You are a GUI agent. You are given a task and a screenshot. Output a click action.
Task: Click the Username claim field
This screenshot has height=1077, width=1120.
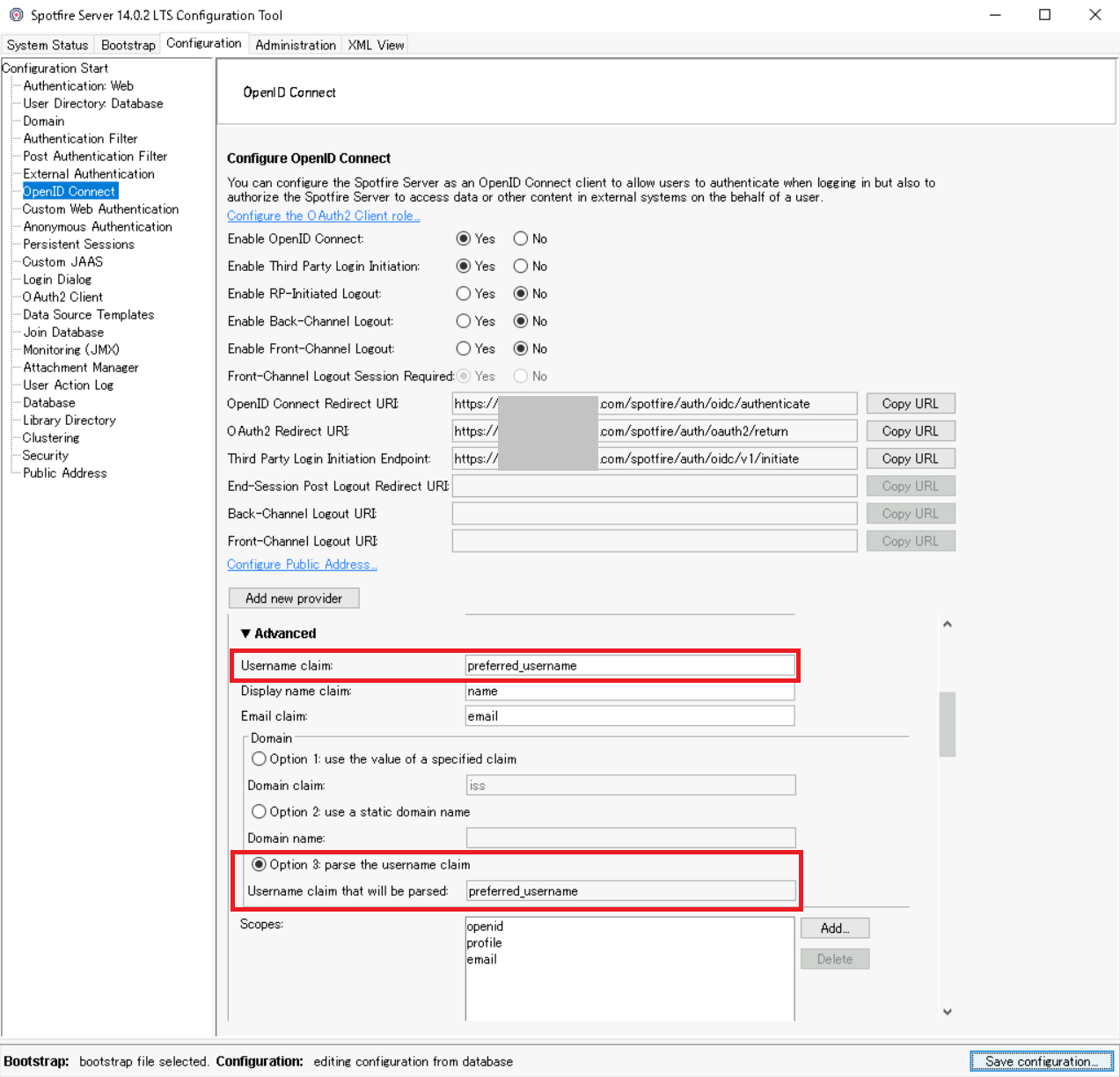[629, 665]
